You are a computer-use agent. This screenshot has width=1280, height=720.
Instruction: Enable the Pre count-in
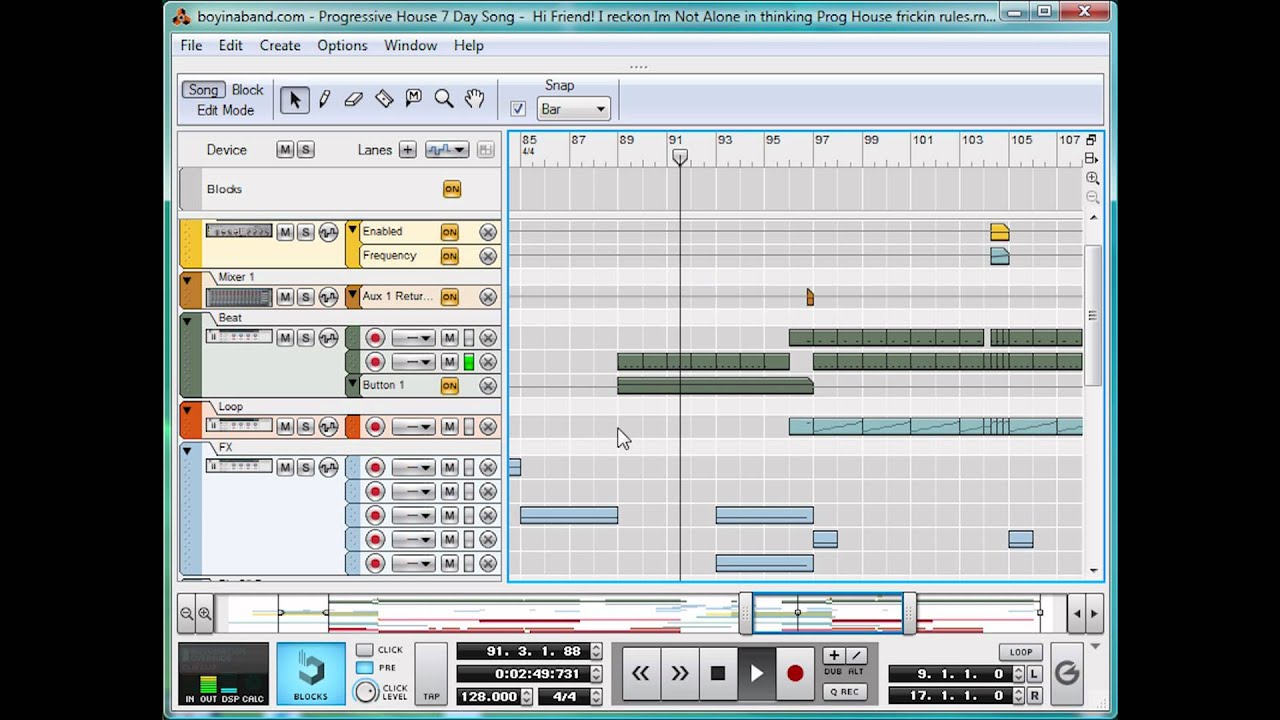364,668
